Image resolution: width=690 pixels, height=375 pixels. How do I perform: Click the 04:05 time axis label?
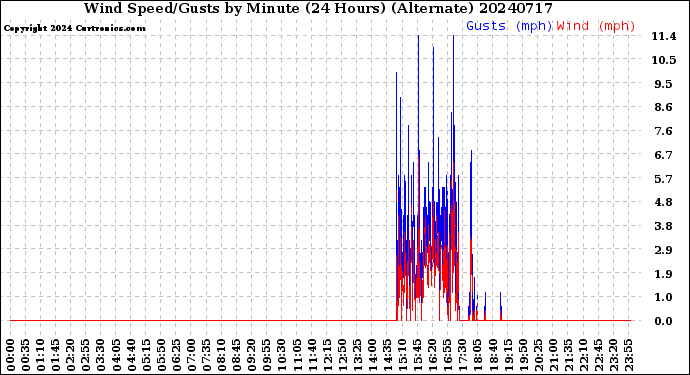[116, 355]
